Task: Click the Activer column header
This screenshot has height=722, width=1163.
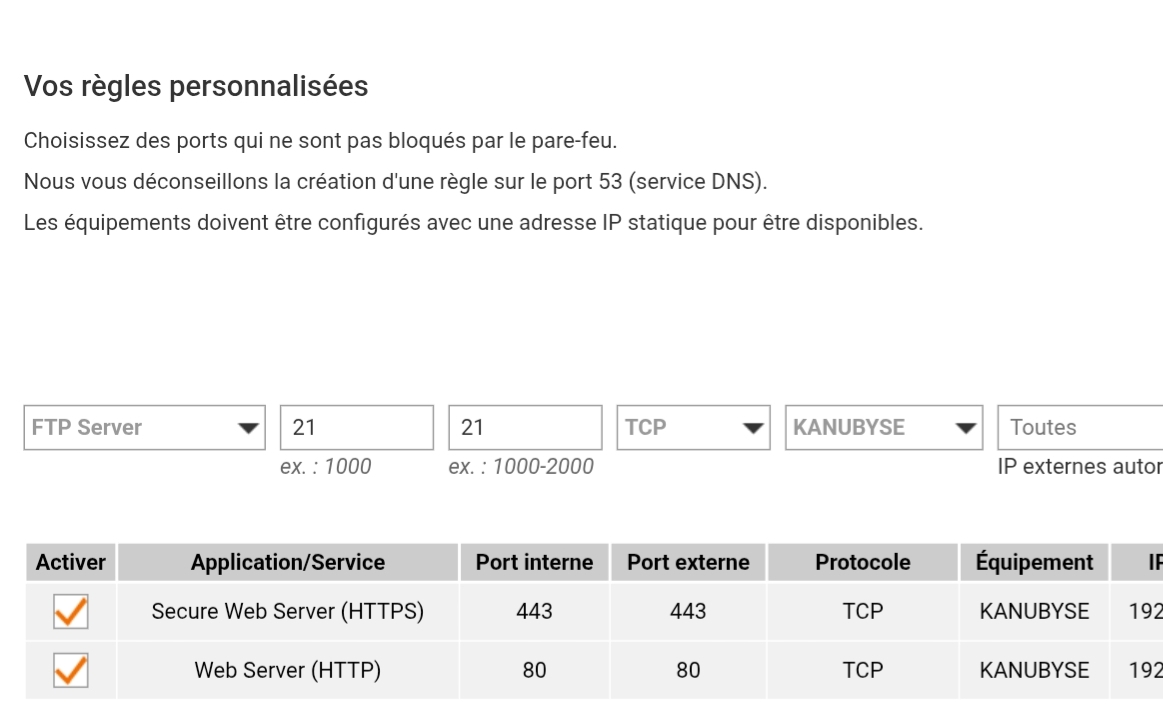Action: tap(71, 563)
